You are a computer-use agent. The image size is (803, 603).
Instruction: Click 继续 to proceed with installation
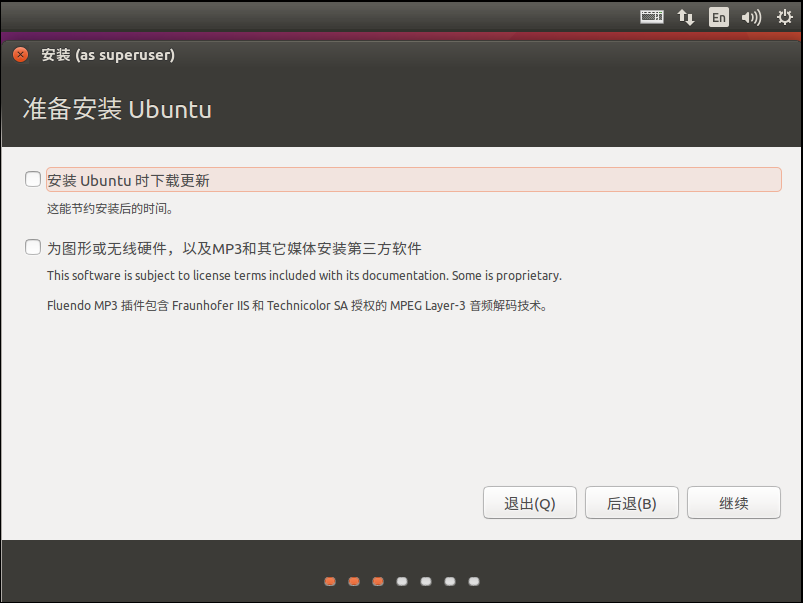click(x=733, y=502)
